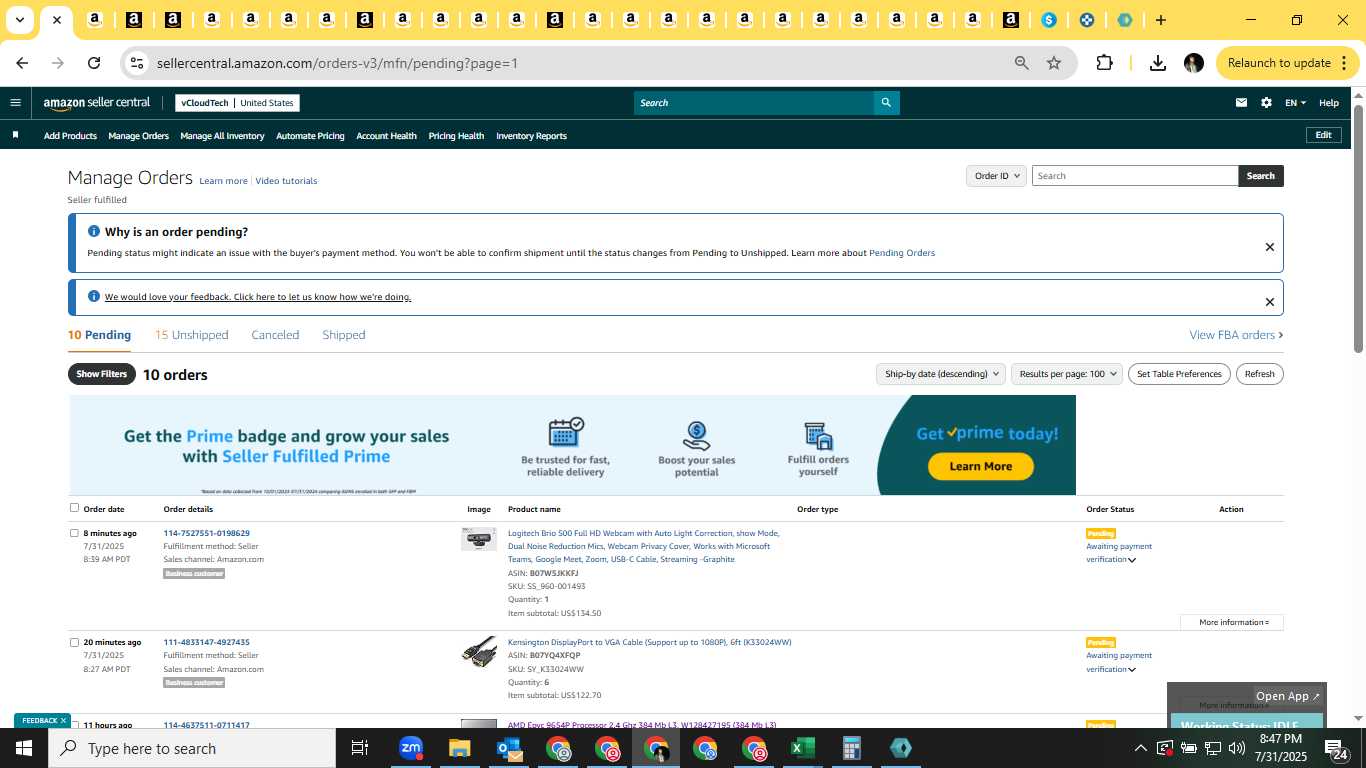Image resolution: width=1366 pixels, height=768 pixels.
Task: Open the Chrome extensions puzzle icon
Action: 1104,63
